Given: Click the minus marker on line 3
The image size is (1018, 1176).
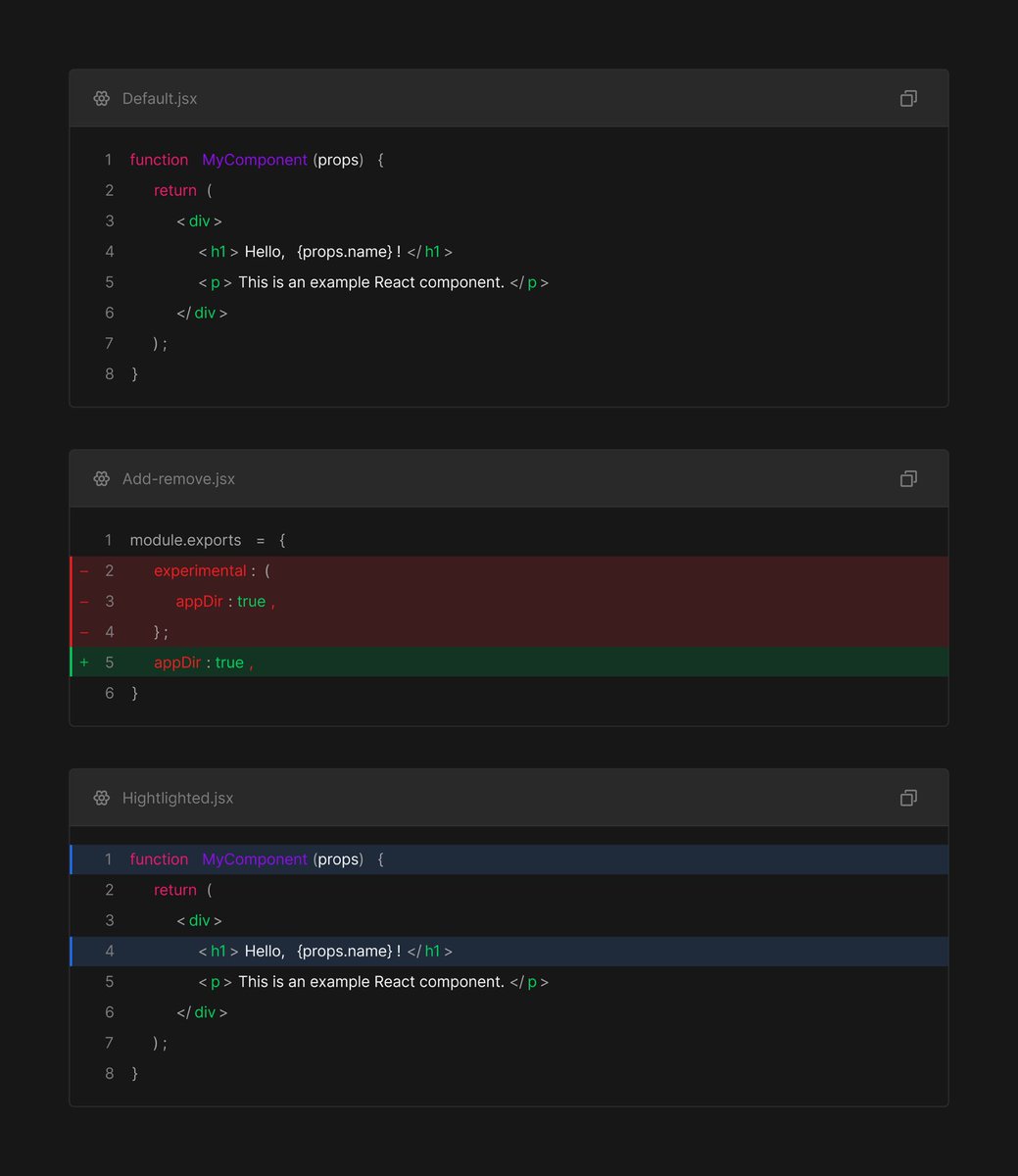Looking at the screenshot, I should 84,601.
